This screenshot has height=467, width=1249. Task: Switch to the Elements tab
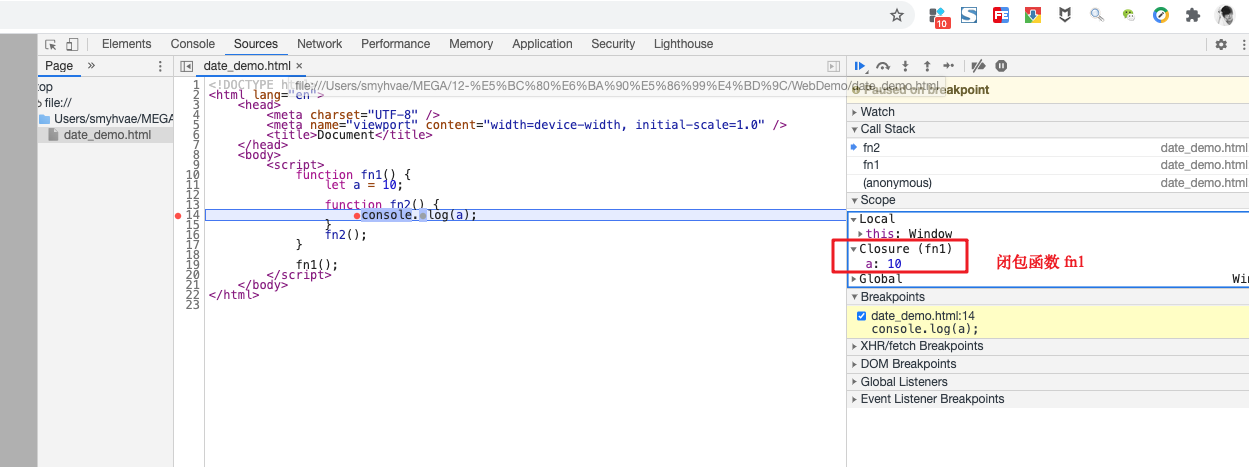(126, 44)
